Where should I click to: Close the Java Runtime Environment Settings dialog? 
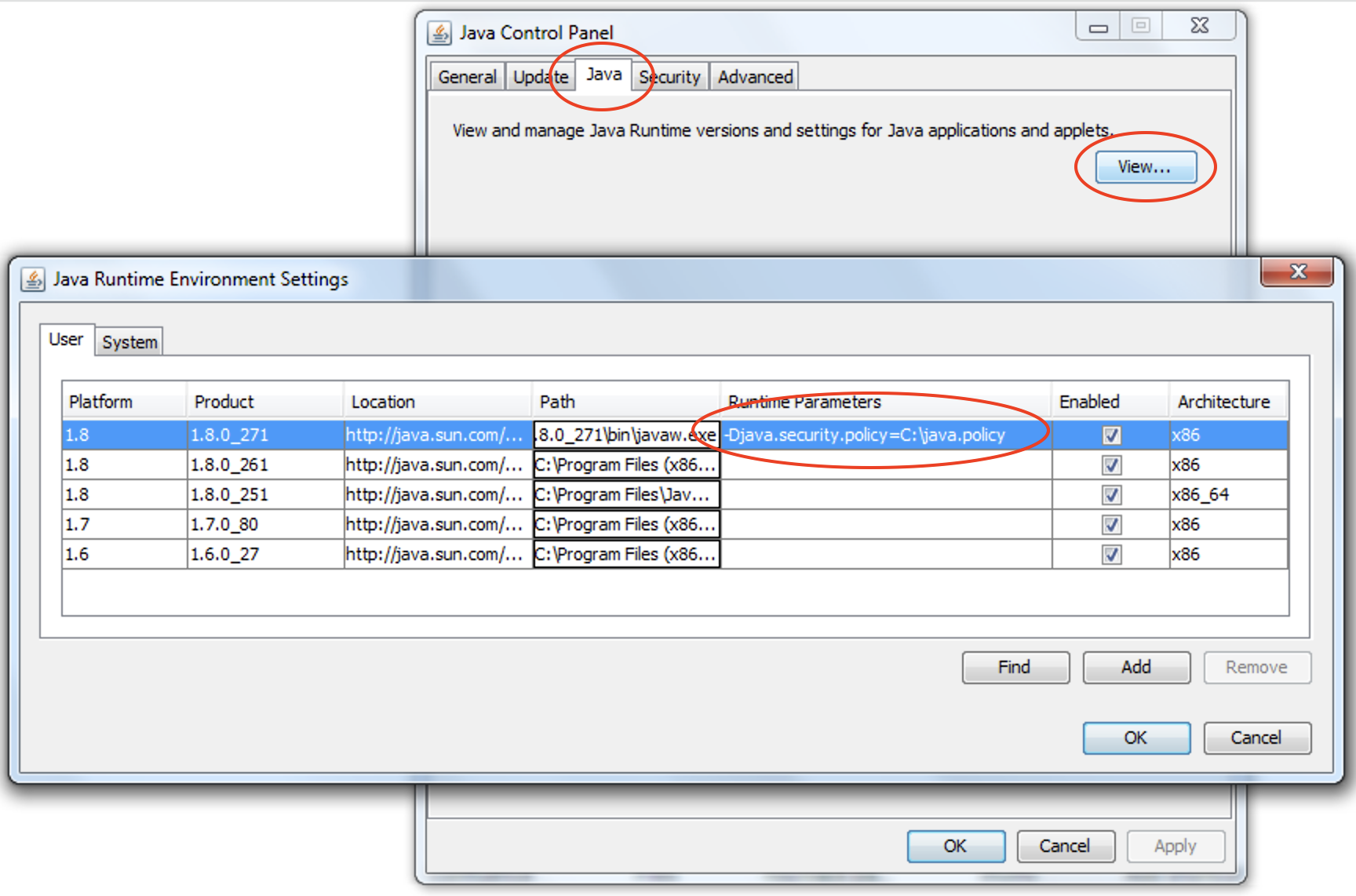click(1297, 271)
